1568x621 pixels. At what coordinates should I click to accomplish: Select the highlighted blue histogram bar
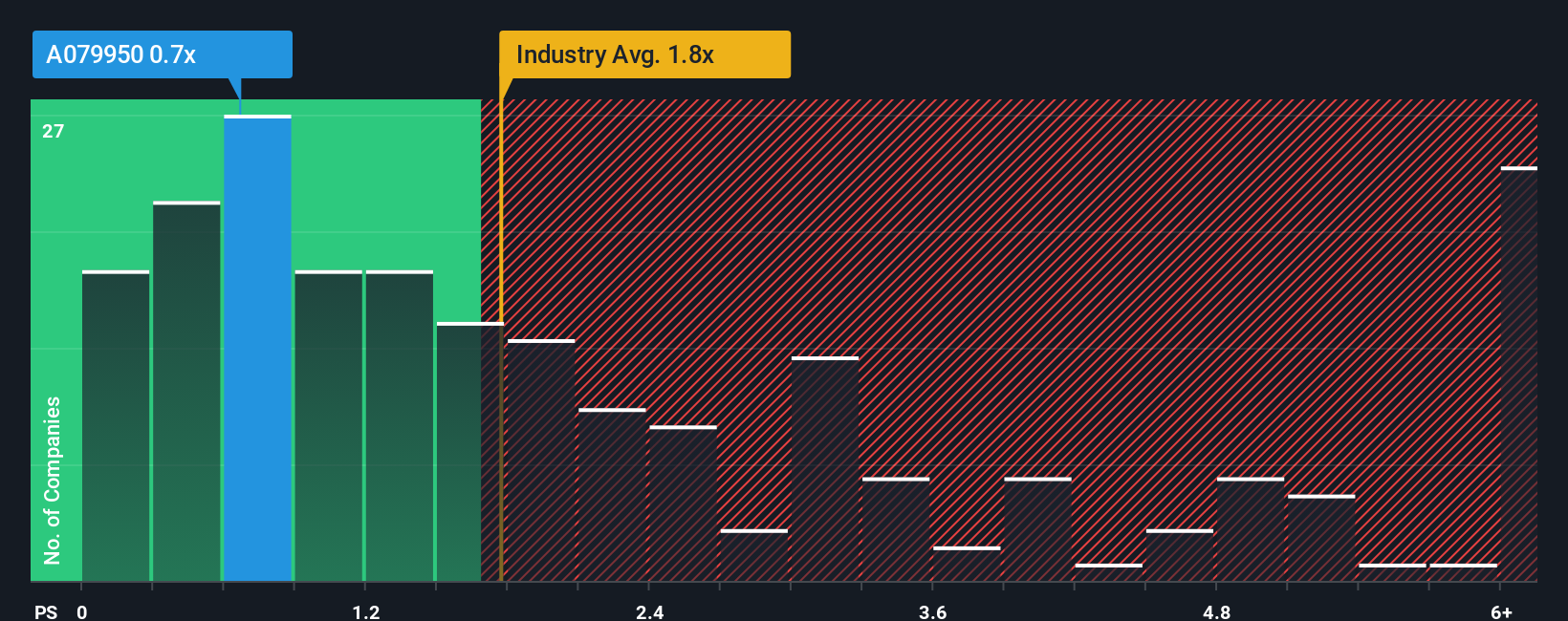click(x=258, y=349)
